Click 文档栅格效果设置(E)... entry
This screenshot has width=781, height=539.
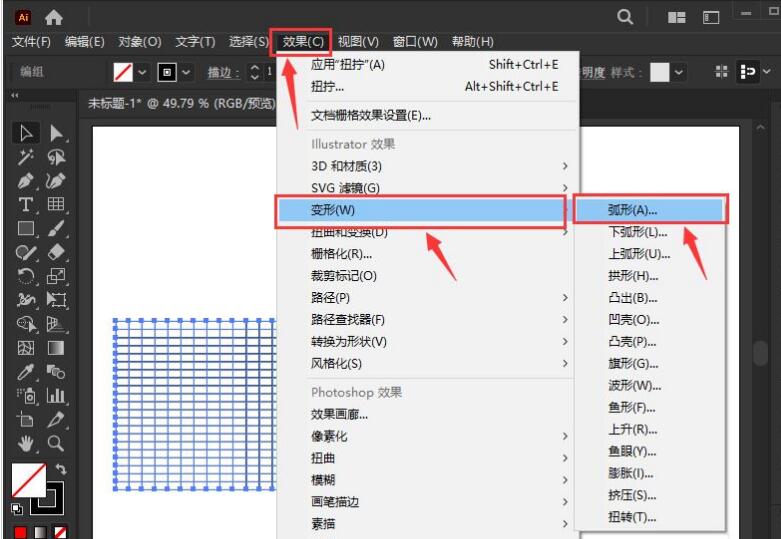coord(371,115)
